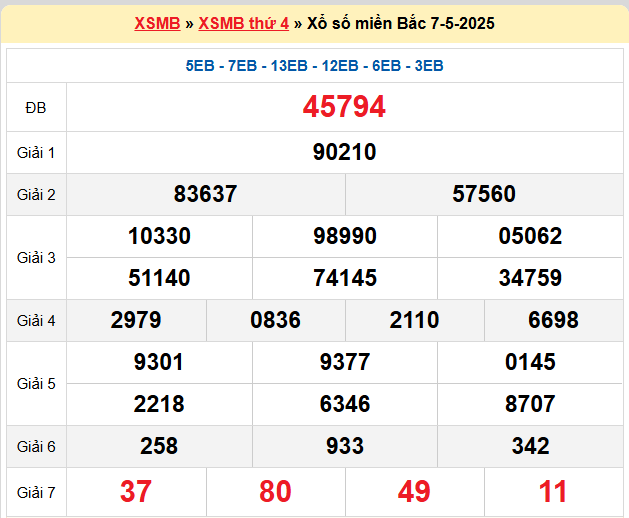This screenshot has height=518, width=629.
Task: Click the Giải 1 number 90210
Action: (x=345, y=152)
